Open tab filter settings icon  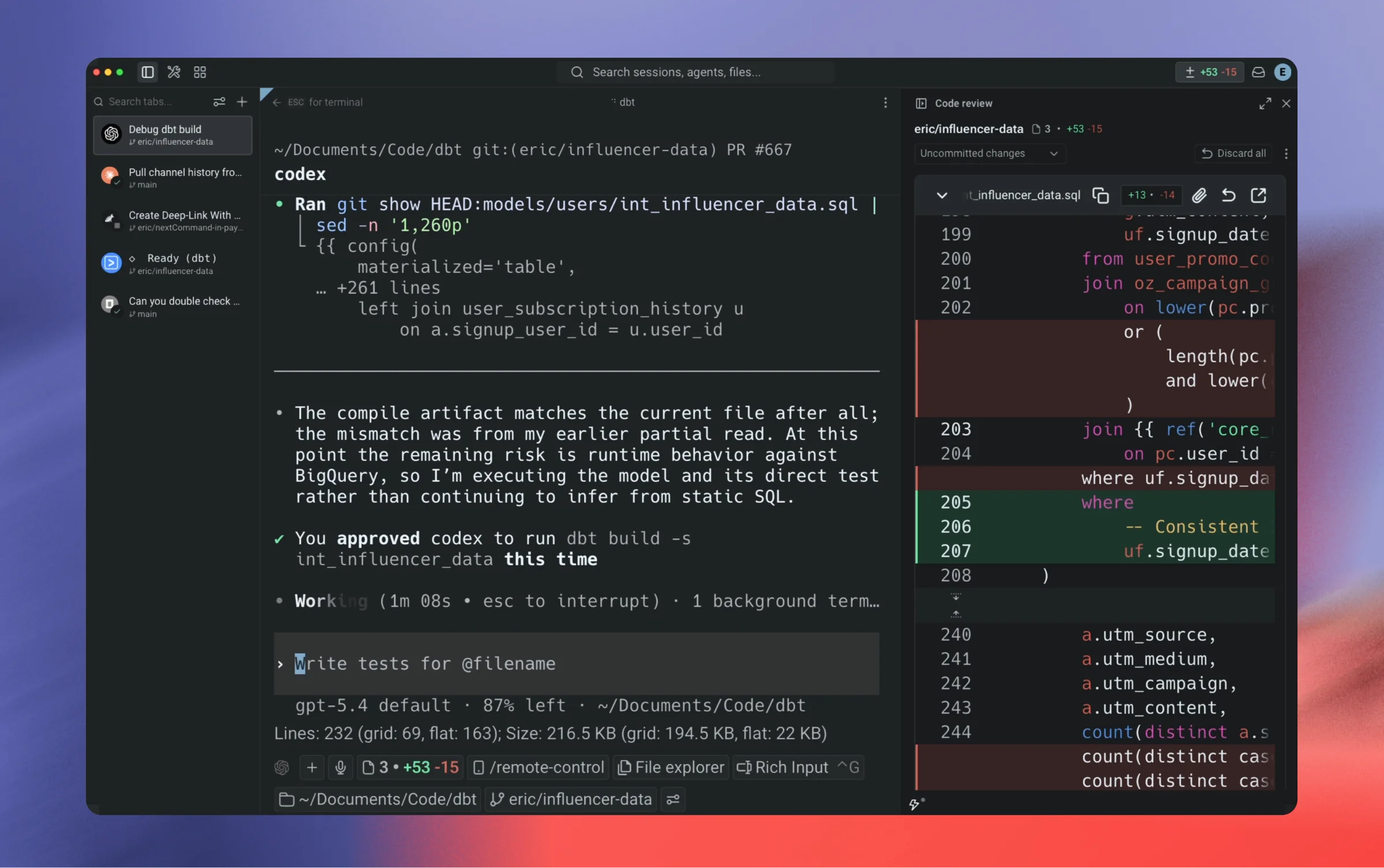219,102
